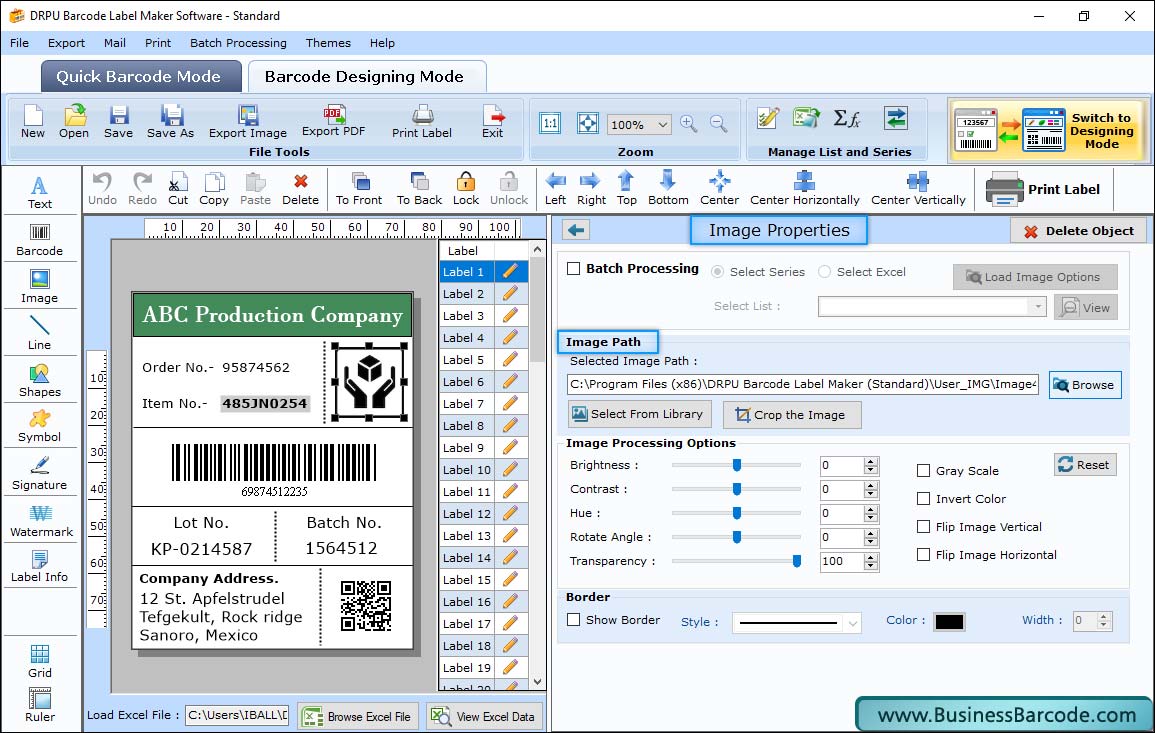Create a New label file
The image size is (1155, 733).
tap(32, 122)
